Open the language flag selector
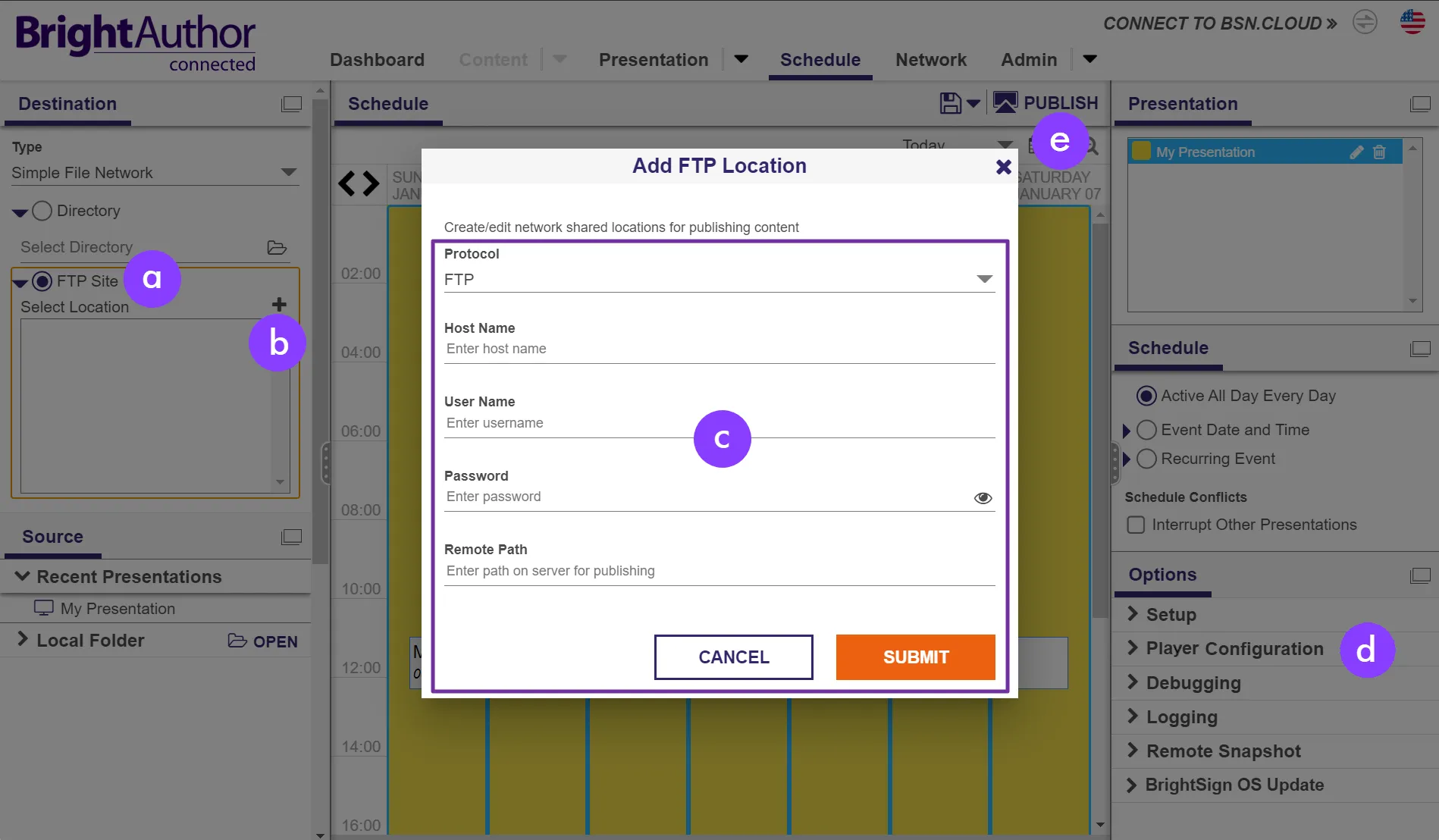Screen dimensions: 1439x840 pyautogui.click(x=1412, y=22)
